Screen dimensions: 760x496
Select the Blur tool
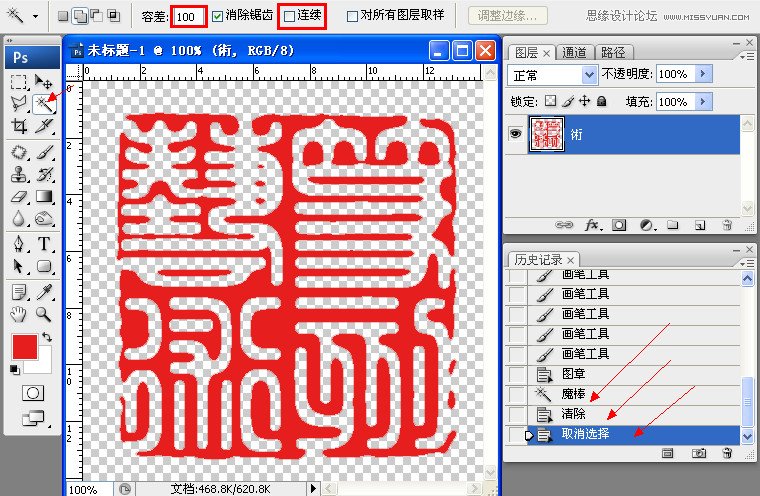point(18,219)
